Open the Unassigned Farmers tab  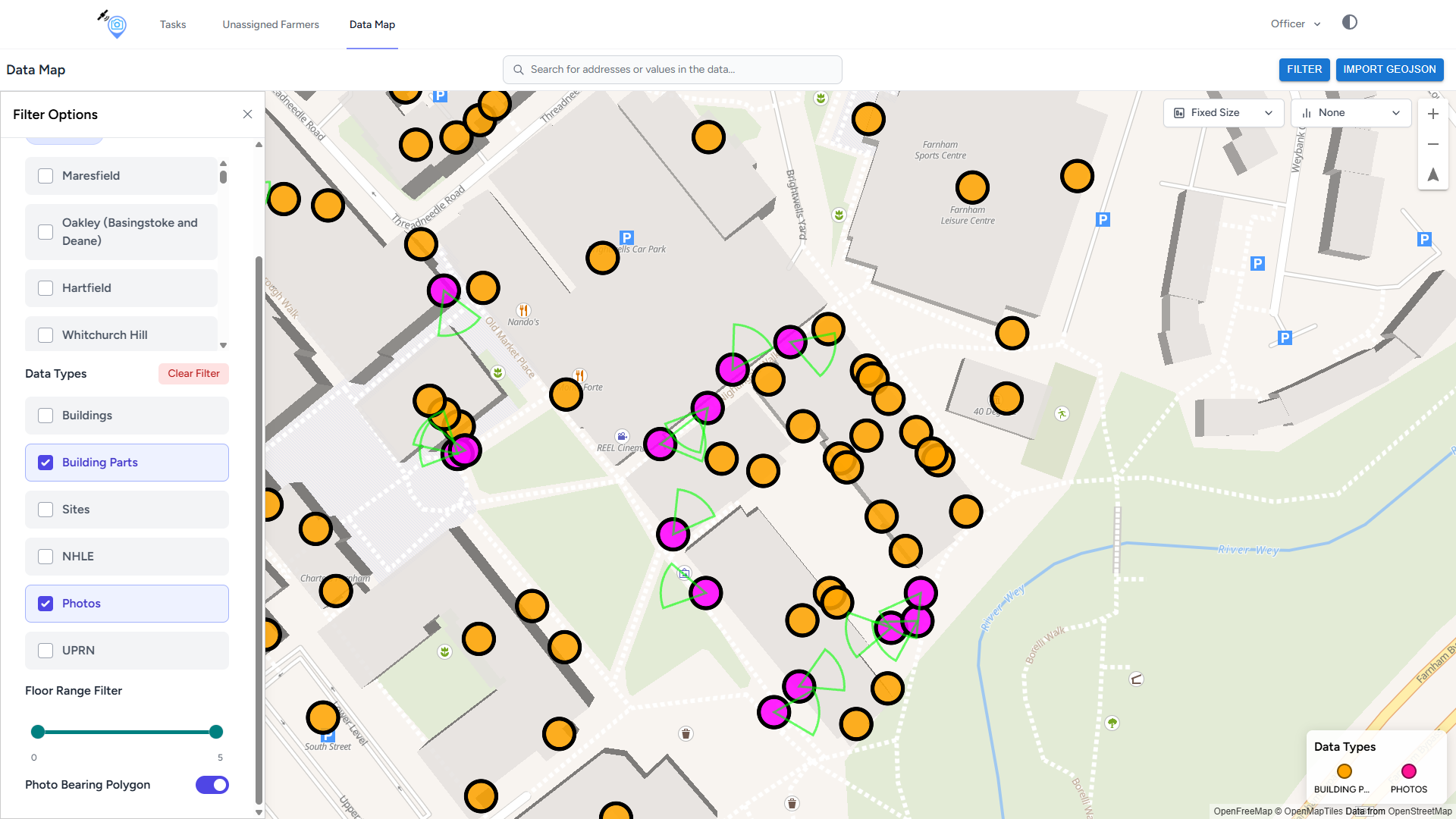271,25
